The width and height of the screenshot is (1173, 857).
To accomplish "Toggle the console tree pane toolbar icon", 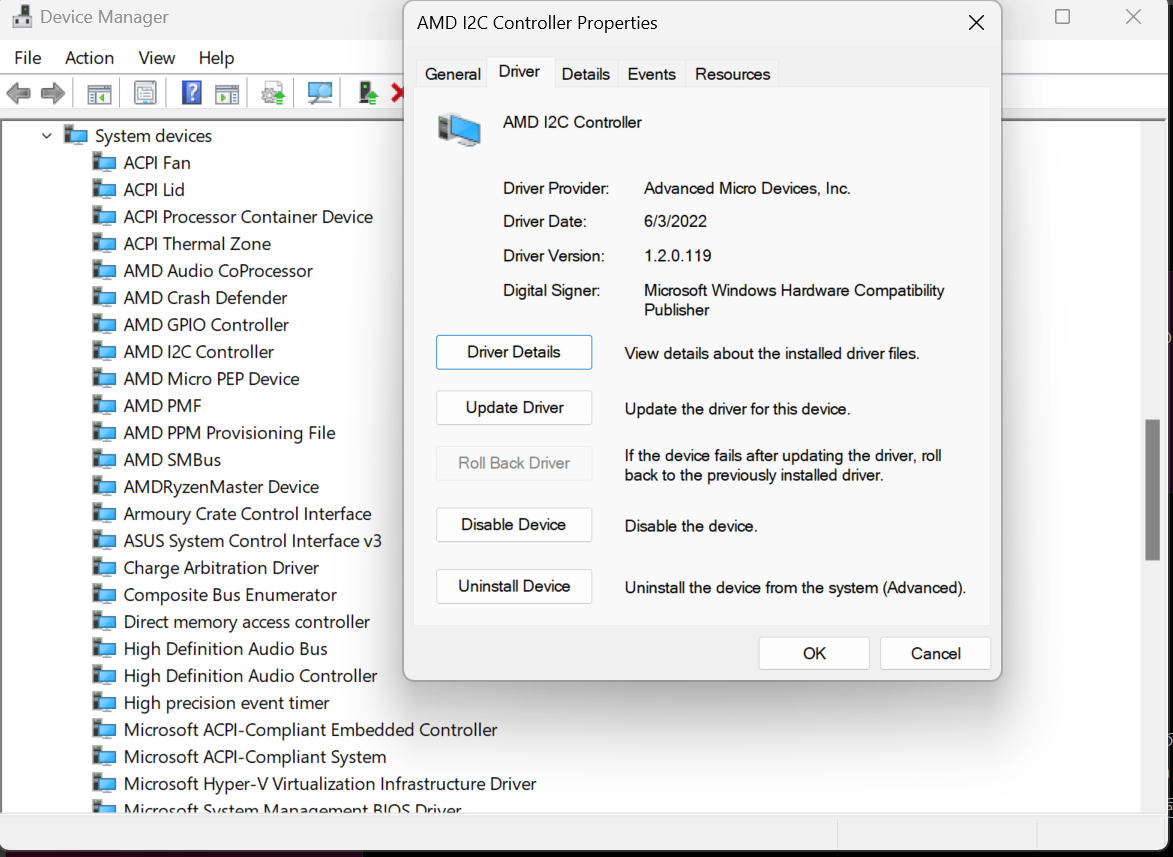I will pyautogui.click(x=99, y=94).
